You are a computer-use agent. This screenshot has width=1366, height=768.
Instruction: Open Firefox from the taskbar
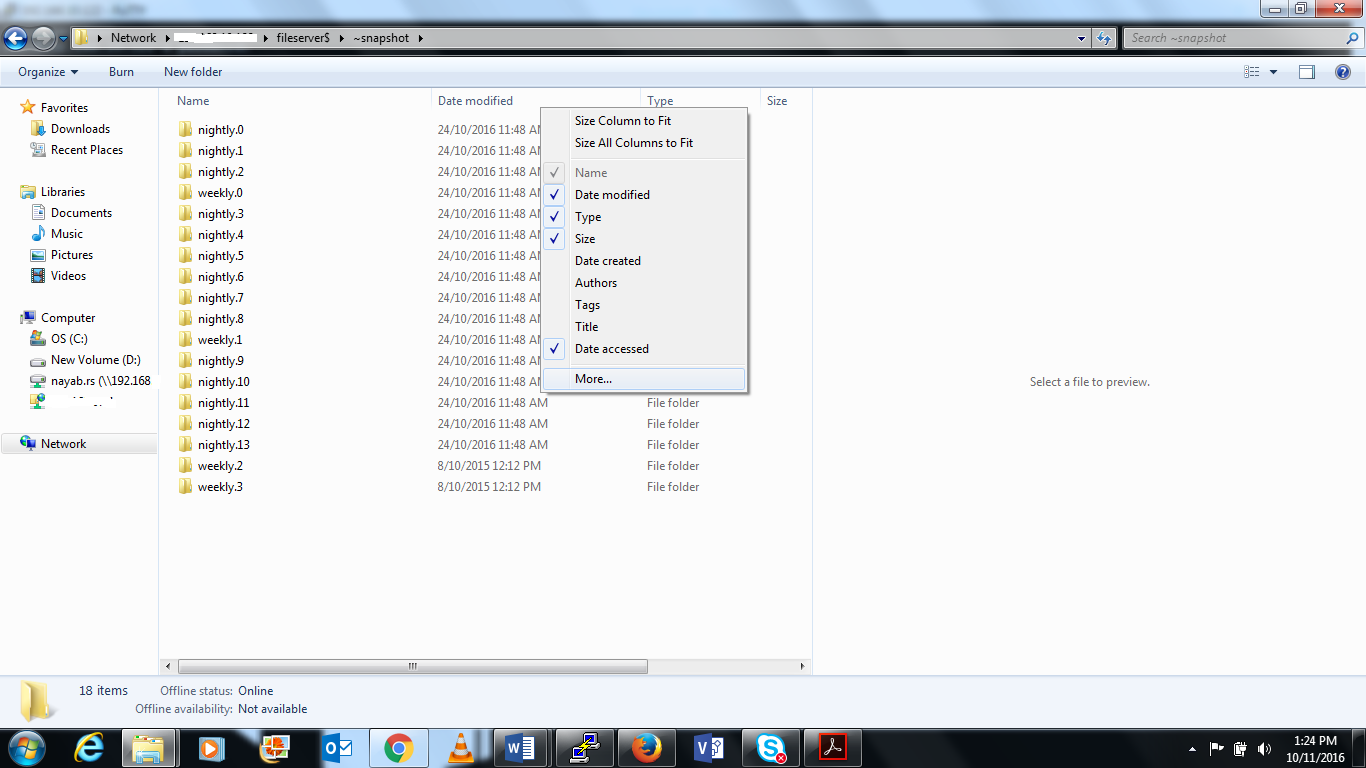pos(646,748)
